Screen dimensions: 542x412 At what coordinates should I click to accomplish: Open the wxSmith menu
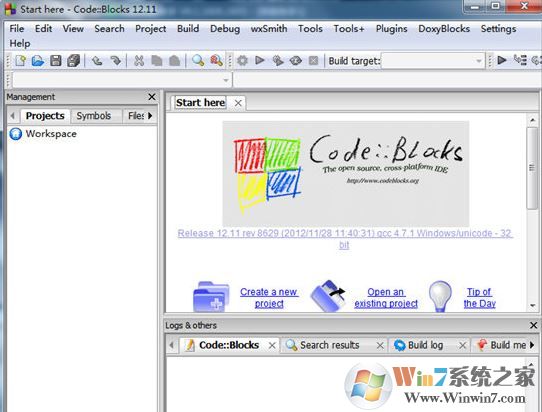click(269, 29)
